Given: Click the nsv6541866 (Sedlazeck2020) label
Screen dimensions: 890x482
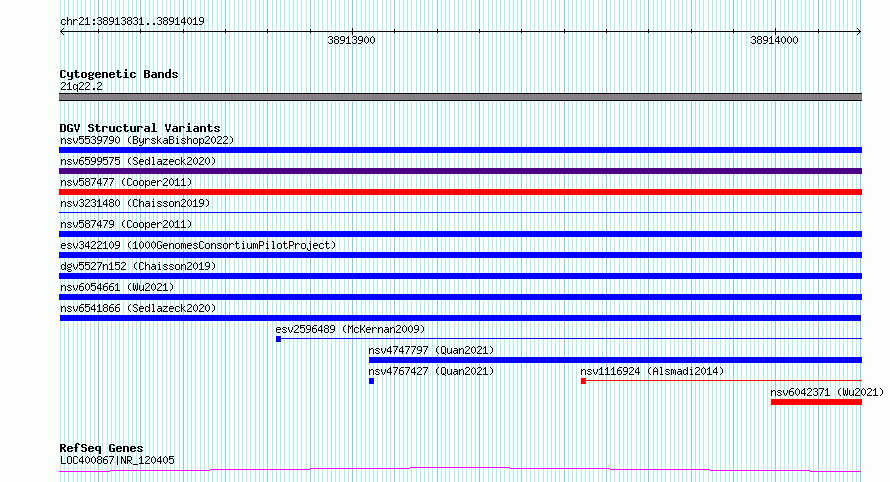Looking at the screenshot, I should coord(138,308).
